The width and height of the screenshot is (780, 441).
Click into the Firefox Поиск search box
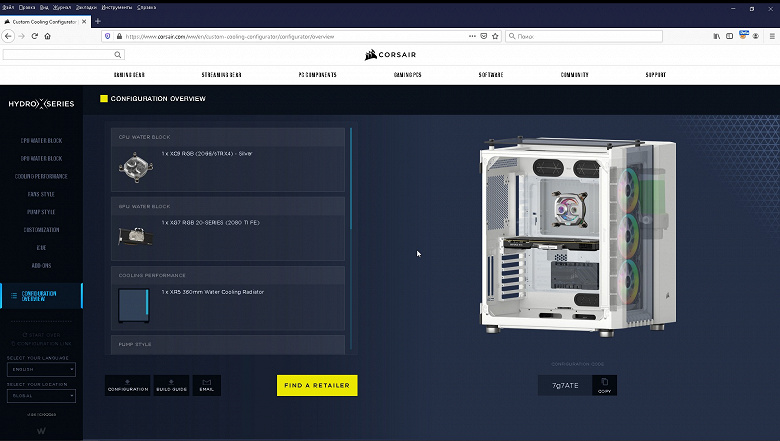click(584, 36)
